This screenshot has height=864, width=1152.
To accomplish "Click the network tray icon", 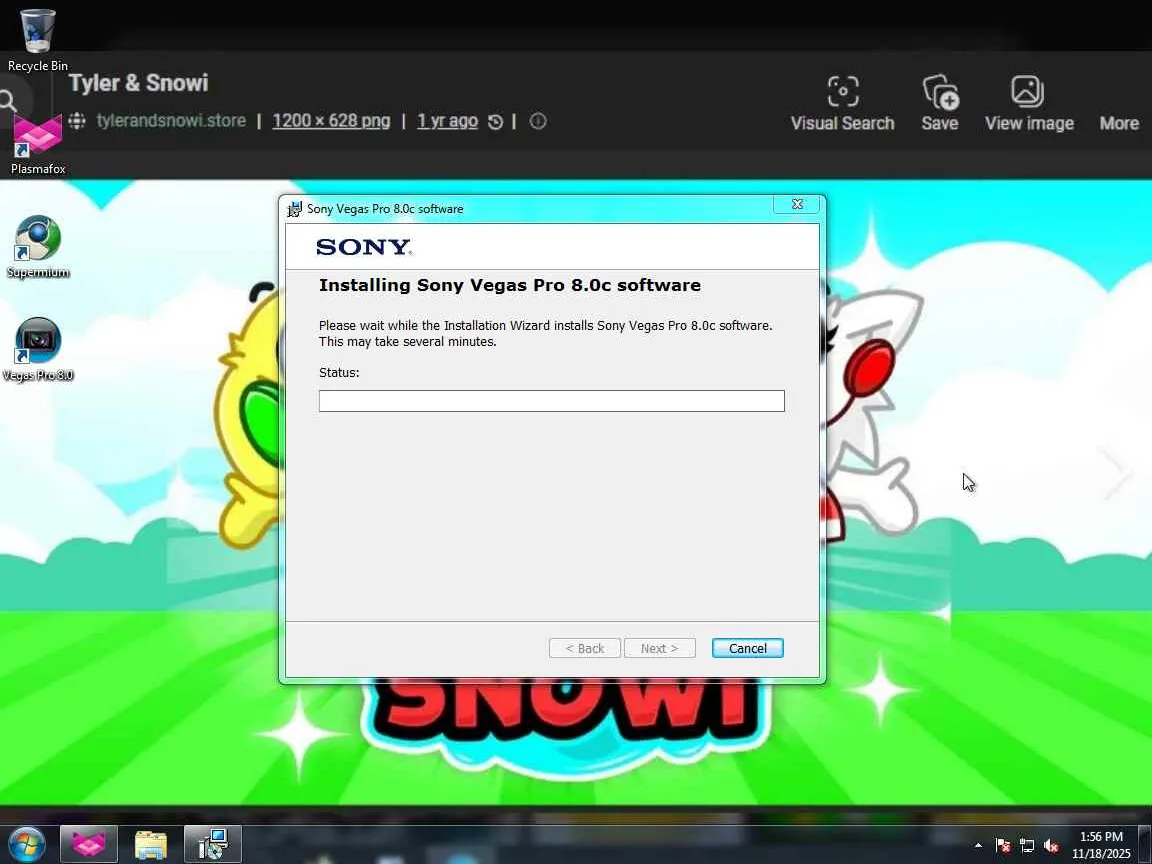I will point(1027,846).
